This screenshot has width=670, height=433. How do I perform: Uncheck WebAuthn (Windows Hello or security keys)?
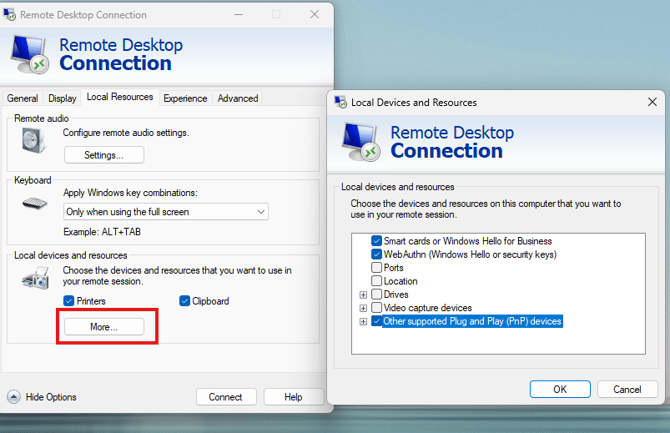click(x=376, y=254)
